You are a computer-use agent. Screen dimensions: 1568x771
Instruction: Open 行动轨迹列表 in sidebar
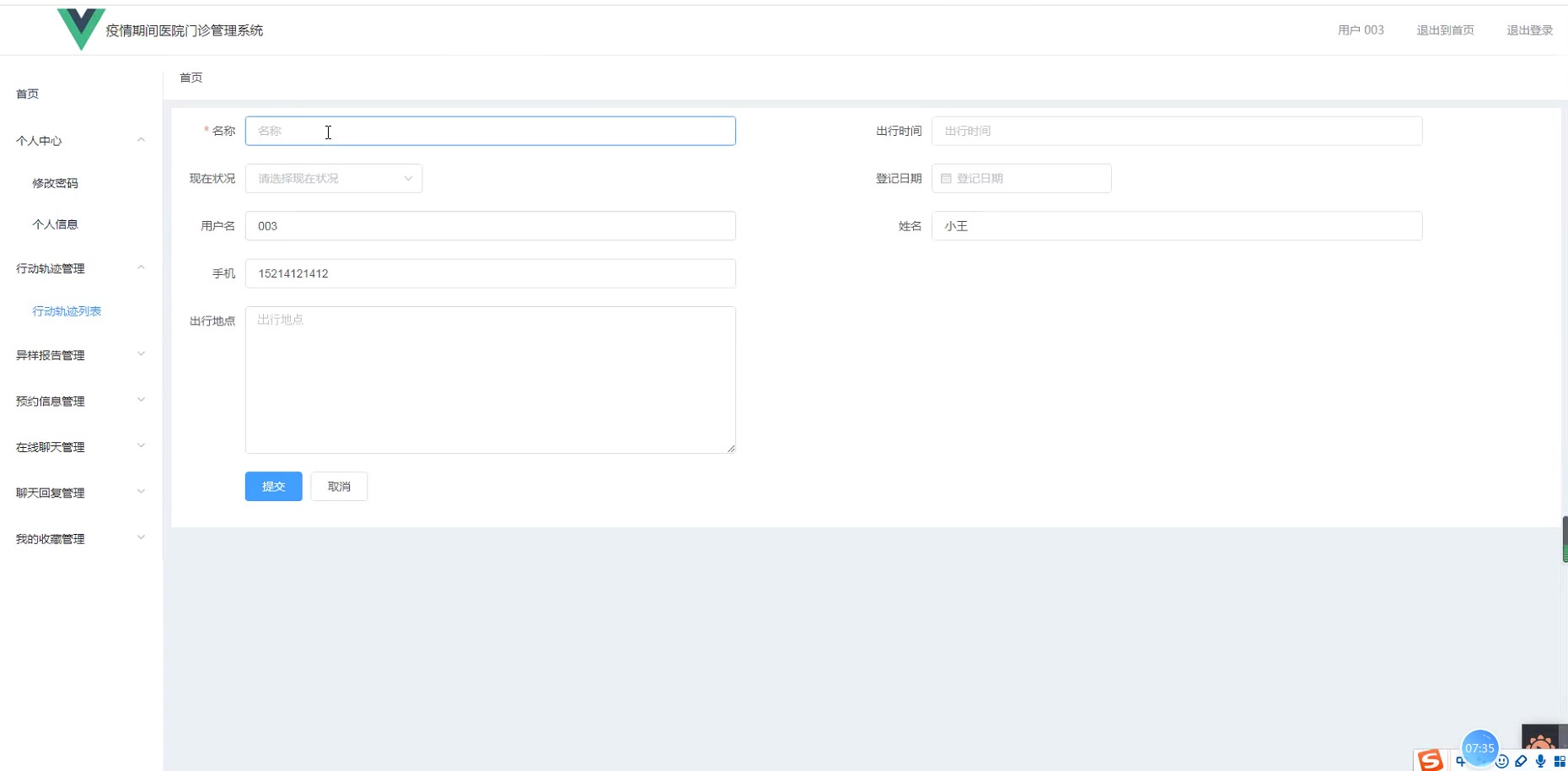pos(67,311)
